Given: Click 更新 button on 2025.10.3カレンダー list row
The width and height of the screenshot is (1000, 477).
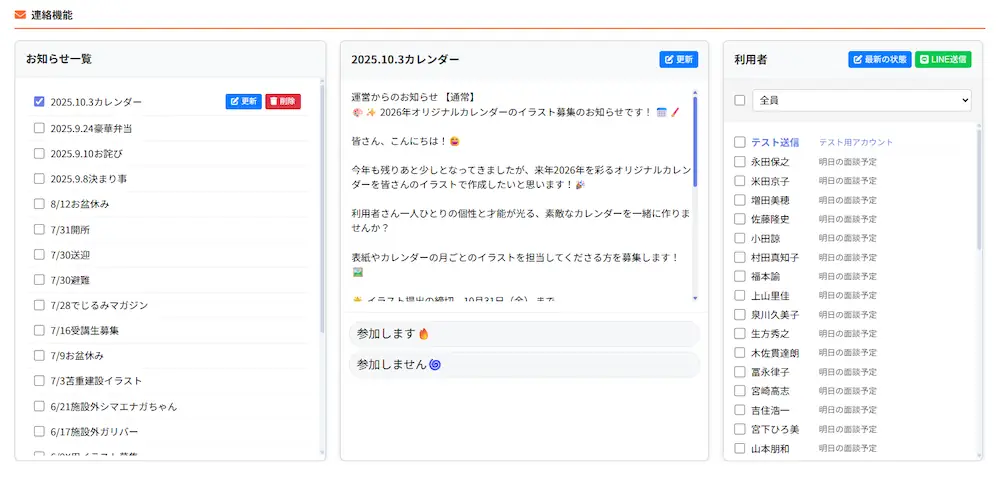Looking at the screenshot, I should pyautogui.click(x=244, y=101).
